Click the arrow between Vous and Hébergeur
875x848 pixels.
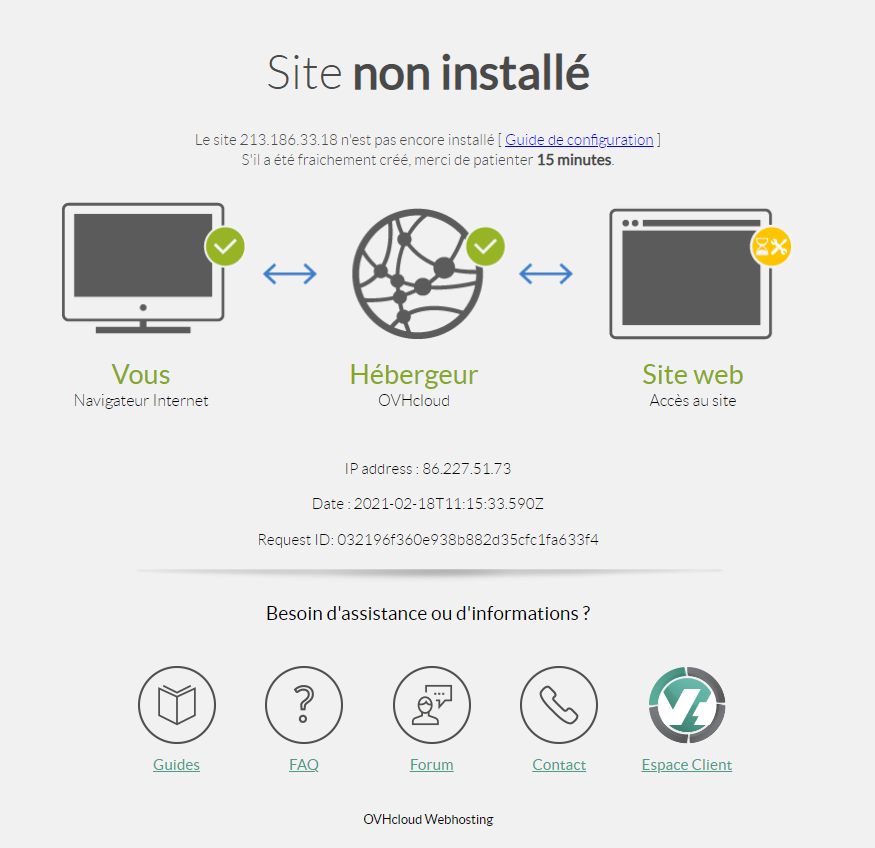(290, 273)
